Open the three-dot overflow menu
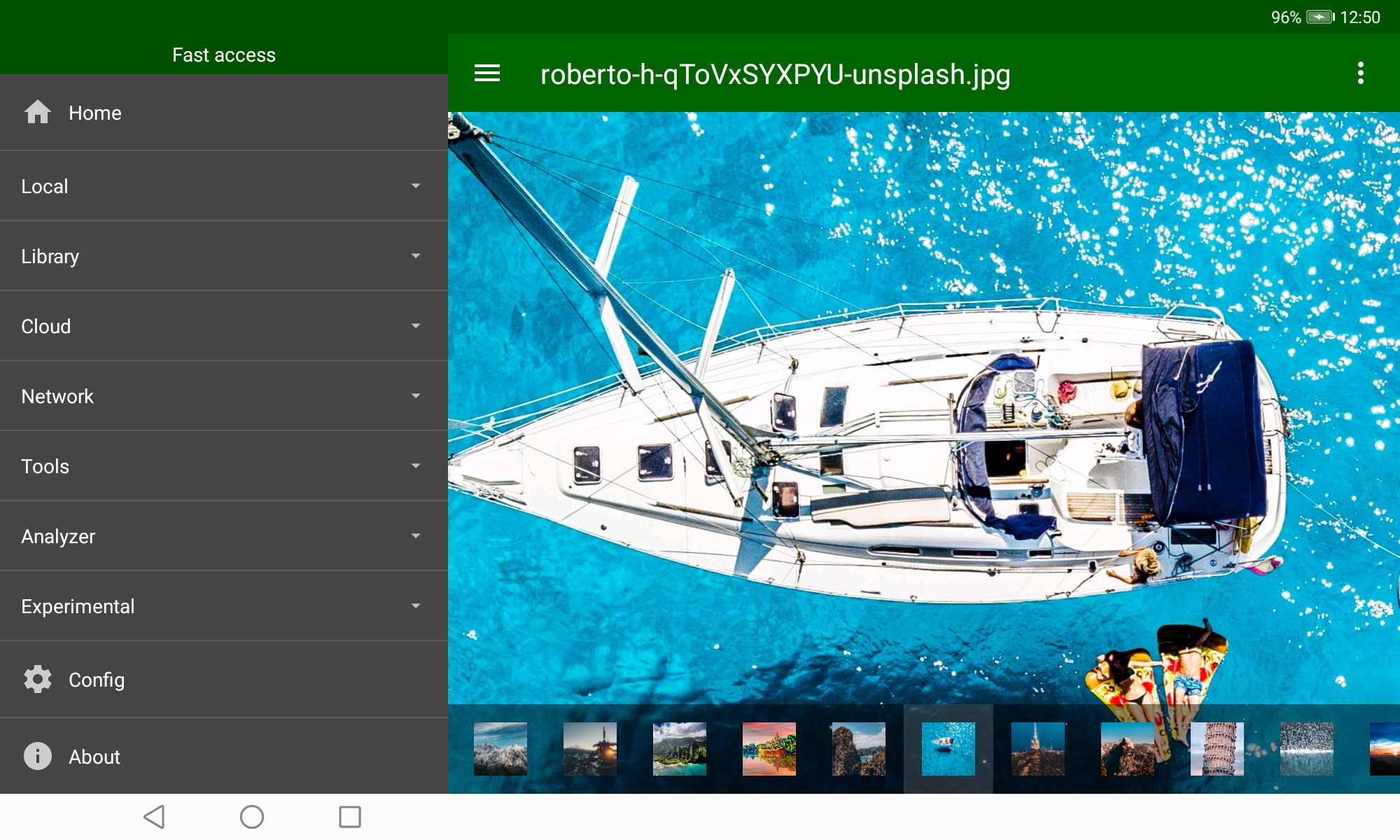Screen dimensions: 1400x840 click(1360, 73)
